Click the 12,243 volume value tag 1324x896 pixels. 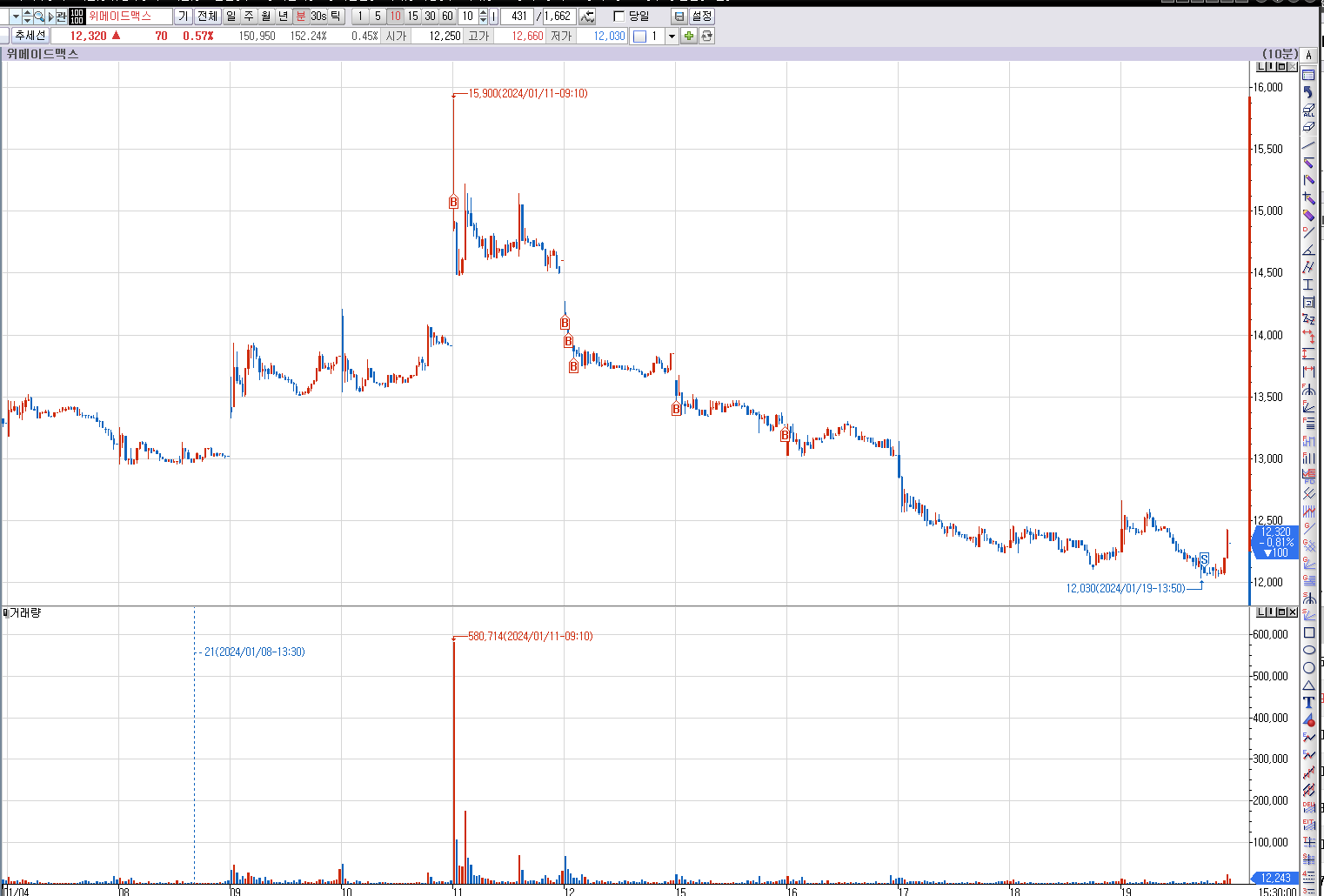click(x=1275, y=878)
